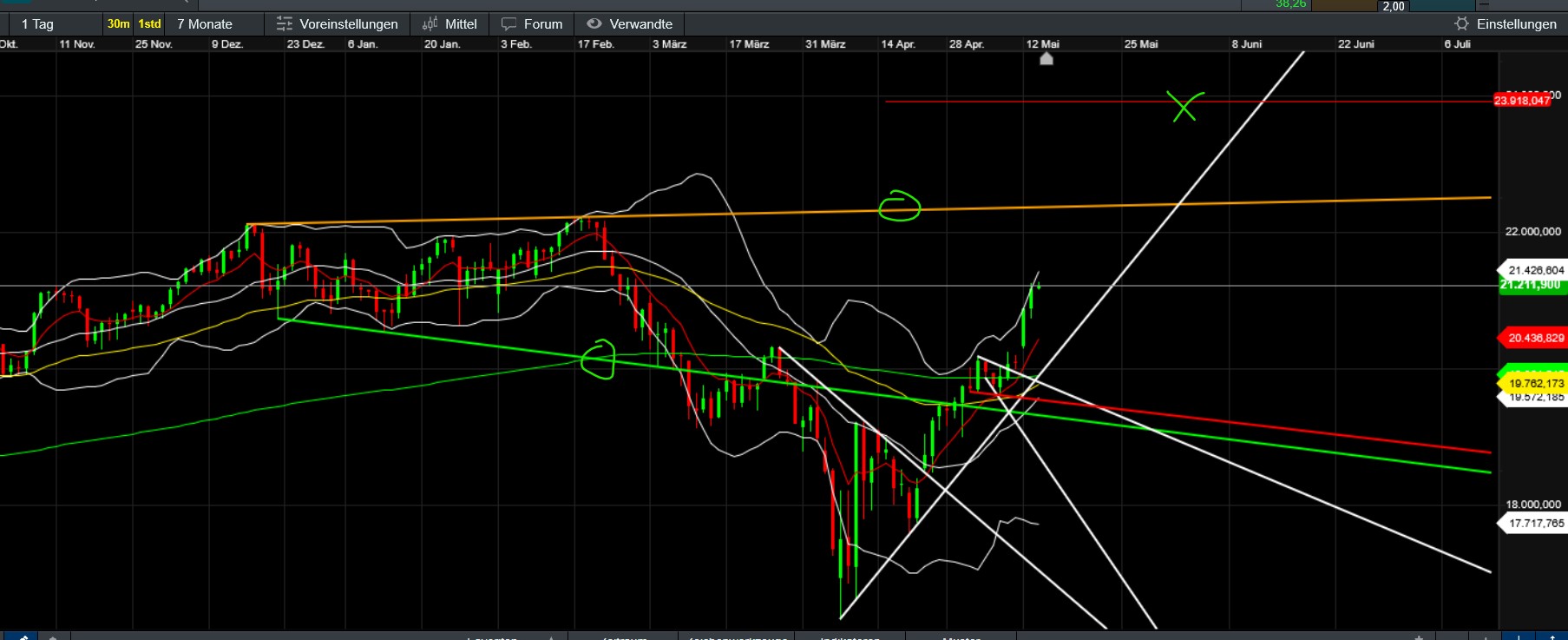The image size is (1568, 640).
Task: Click the 9 Dez. date on time axis
Action: (x=227, y=44)
